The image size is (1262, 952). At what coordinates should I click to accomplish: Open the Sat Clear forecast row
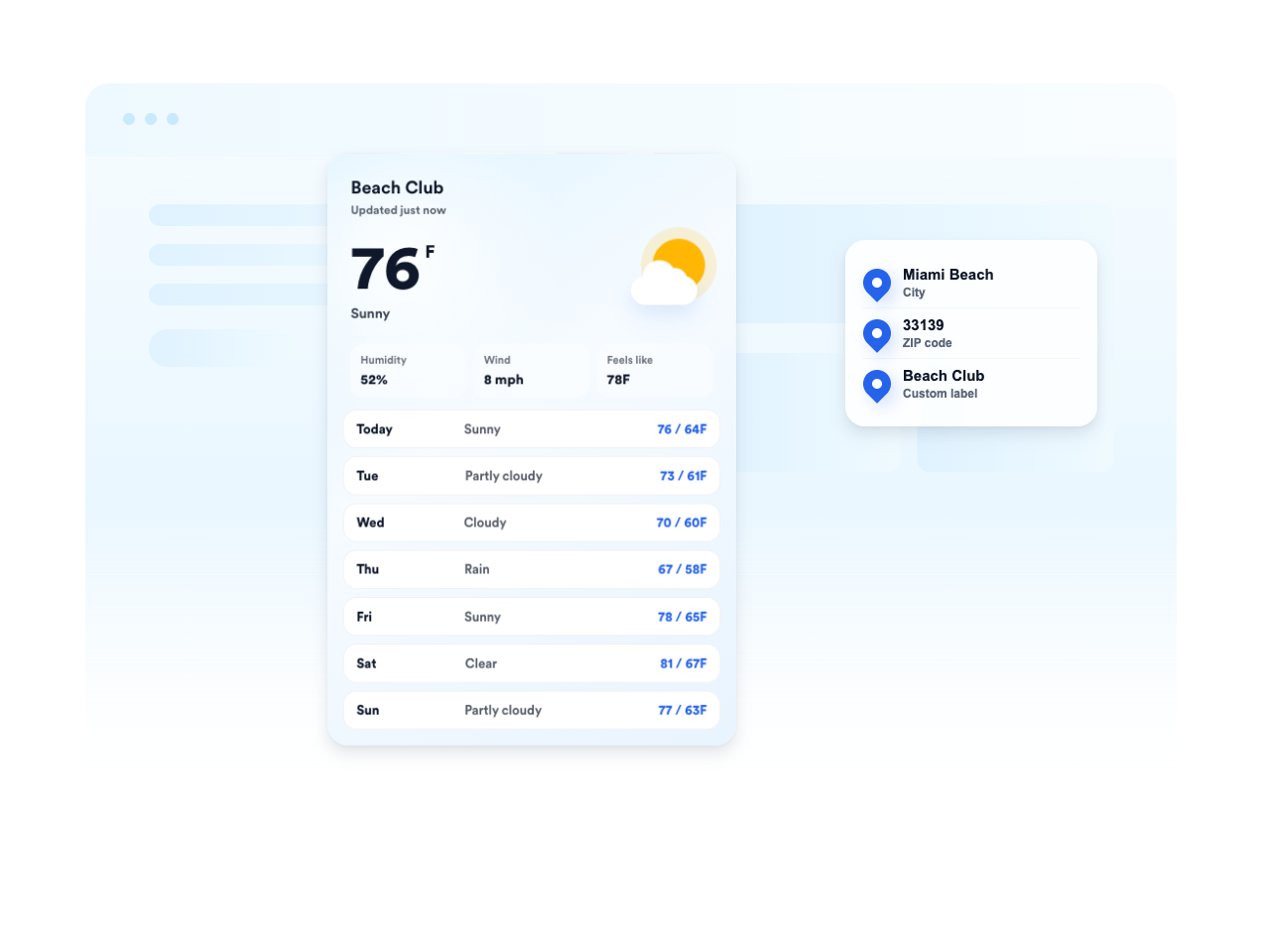(532, 663)
